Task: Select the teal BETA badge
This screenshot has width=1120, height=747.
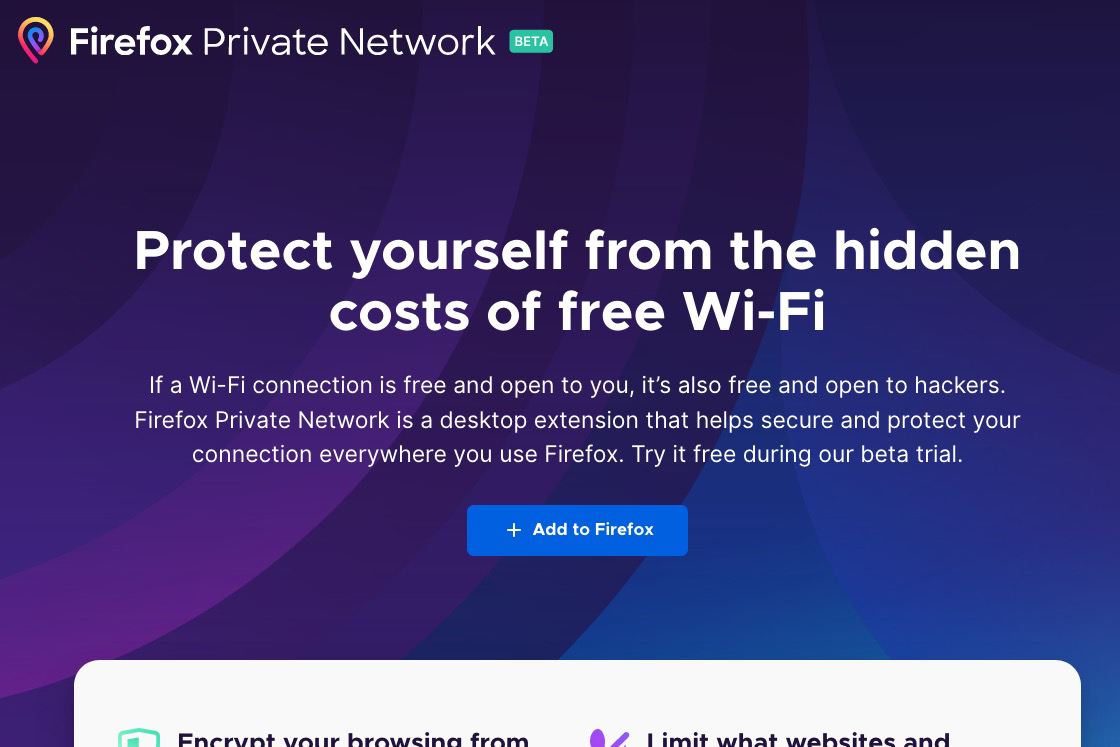Action: coord(531,41)
